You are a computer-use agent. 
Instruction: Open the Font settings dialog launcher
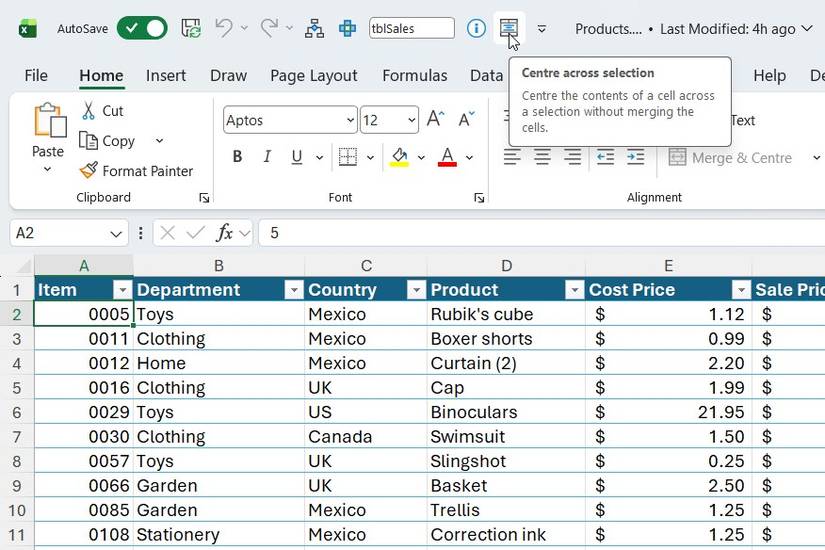(479, 197)
